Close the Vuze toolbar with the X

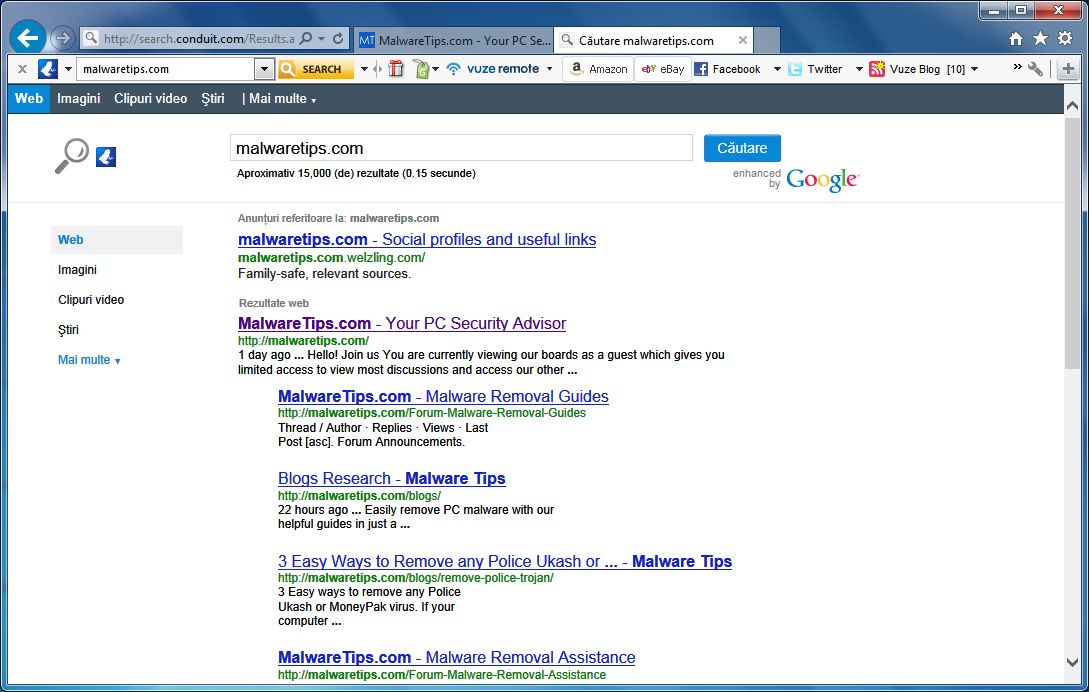pyautogui.click(x=22, y=69)
